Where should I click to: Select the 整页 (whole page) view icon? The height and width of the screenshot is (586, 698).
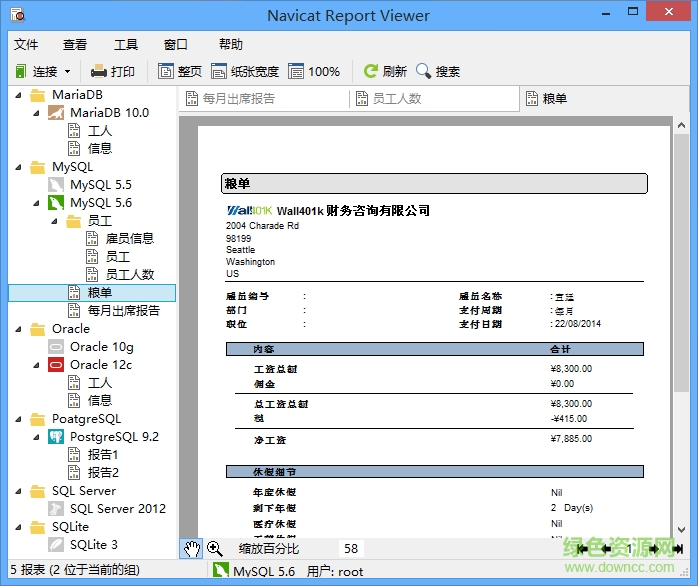[167, 71]
